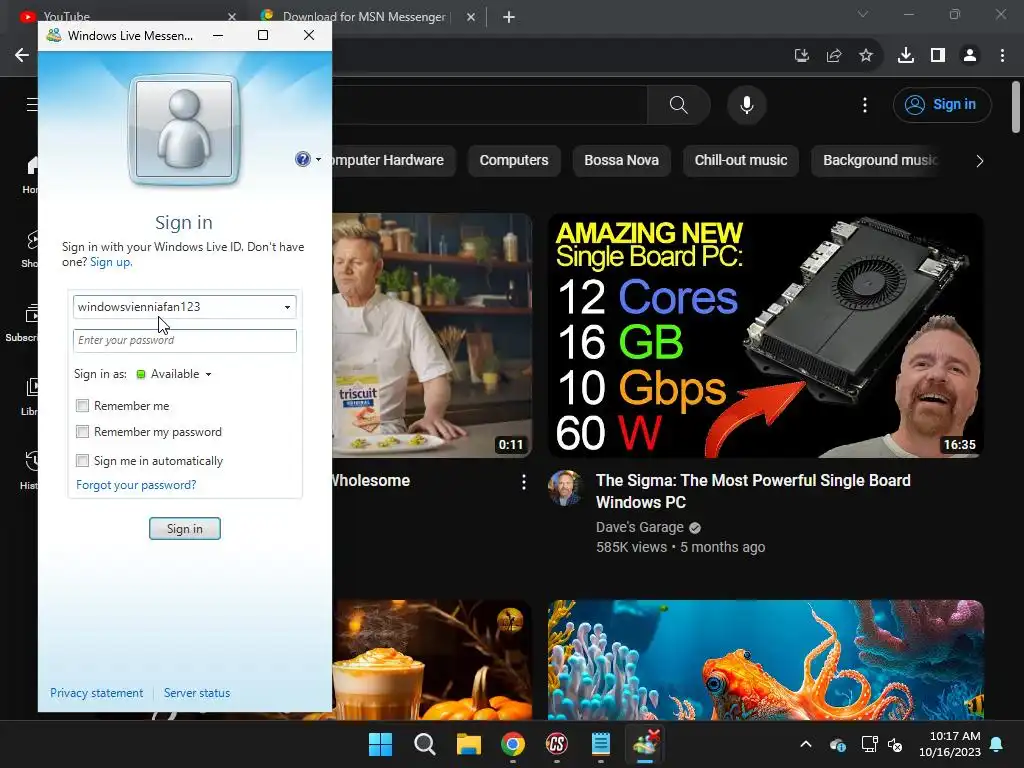Click the Sign in button in Messenger
Viewport: 1024px width, 768px height.
[x=185, y=528]
